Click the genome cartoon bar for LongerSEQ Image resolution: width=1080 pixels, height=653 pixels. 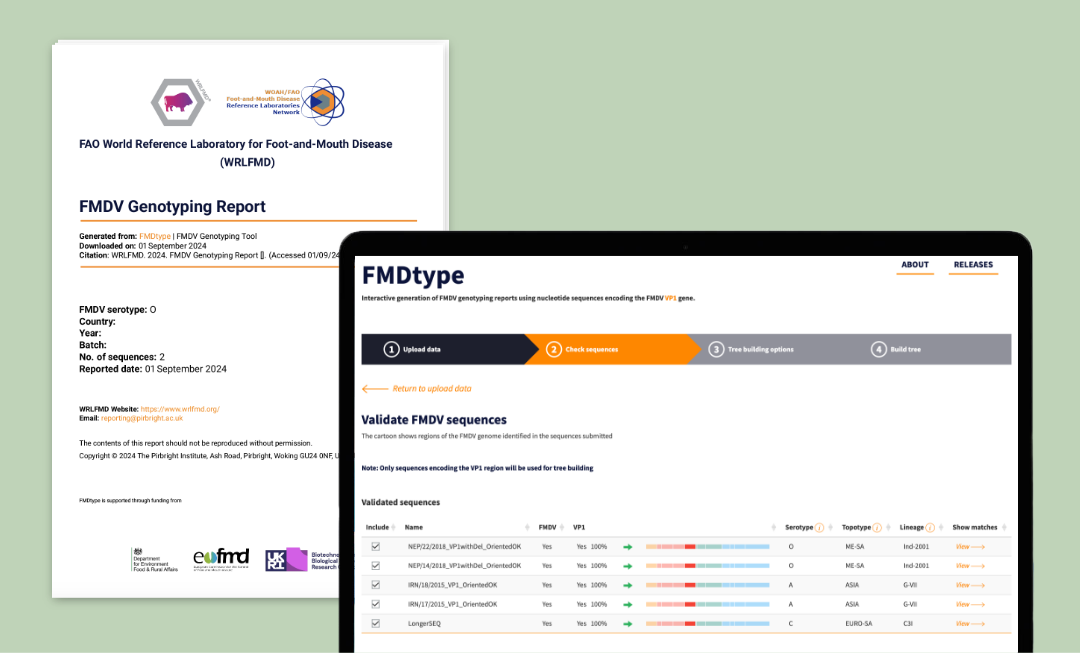click(707, 624)
